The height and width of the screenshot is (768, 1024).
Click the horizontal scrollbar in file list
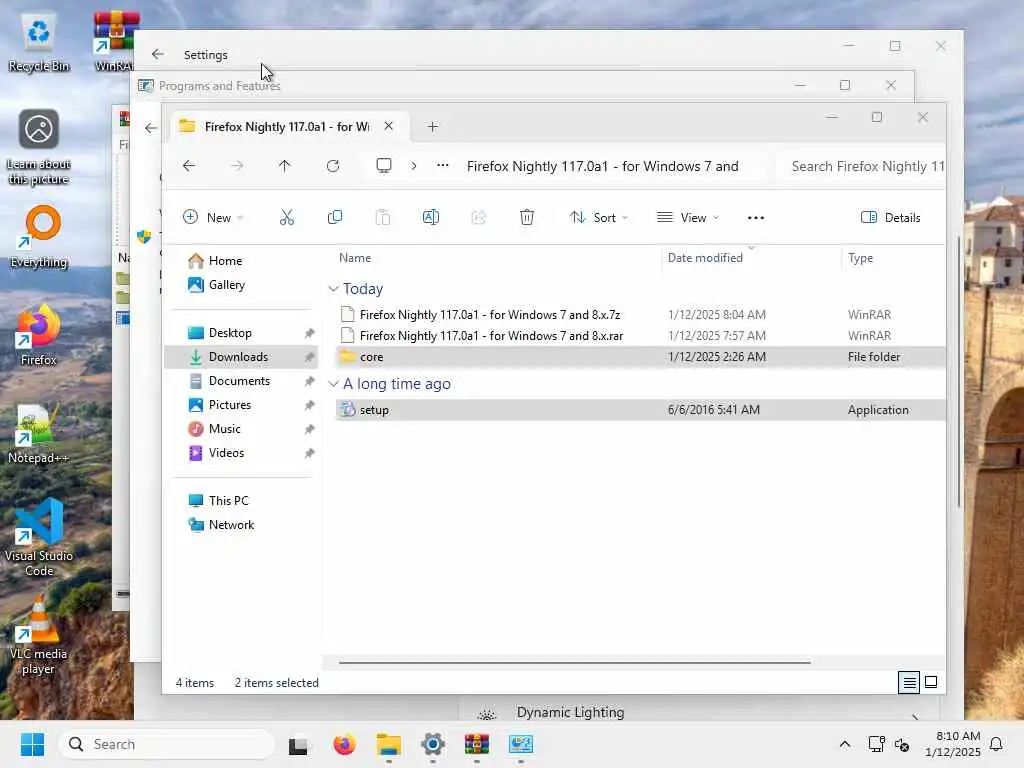pyautogui.click(x=575, y=662)
